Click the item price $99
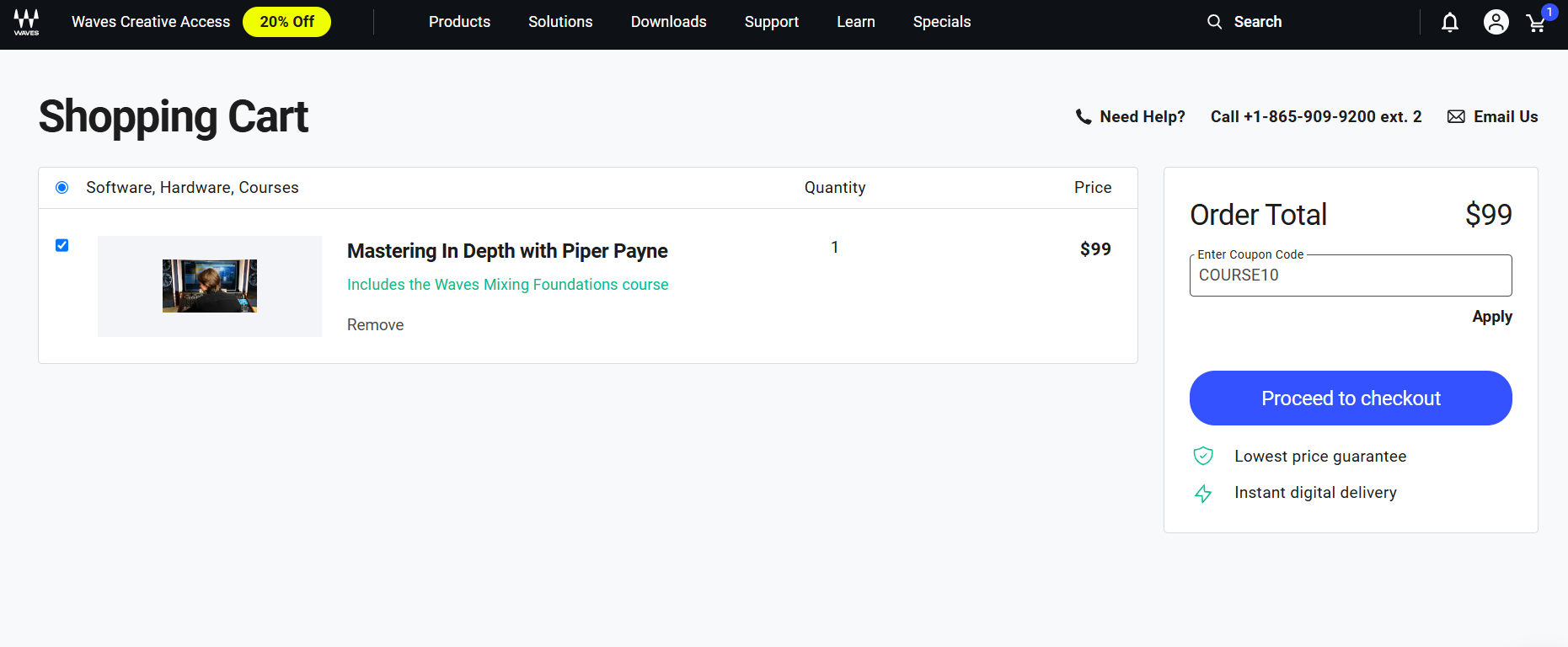The image size is (1568, 647). coord(1095,249)
